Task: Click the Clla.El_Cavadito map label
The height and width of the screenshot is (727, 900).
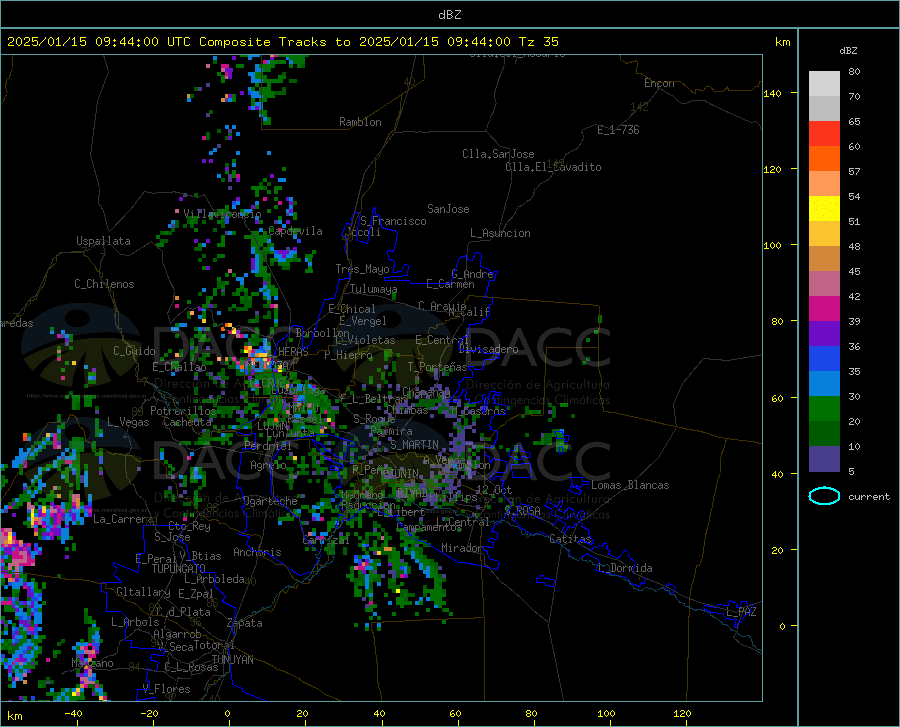Action: click(553, 167)
